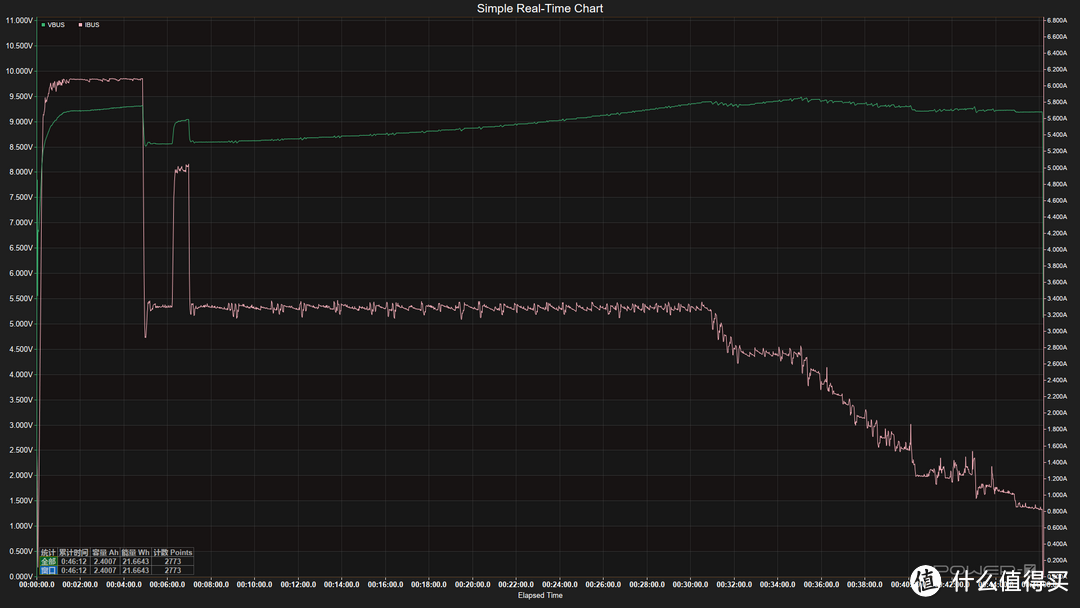Click the 00:20:00.0 time axis label
Image resolution: width=1080 pixels, height=608 pixels.
[472, 585]
